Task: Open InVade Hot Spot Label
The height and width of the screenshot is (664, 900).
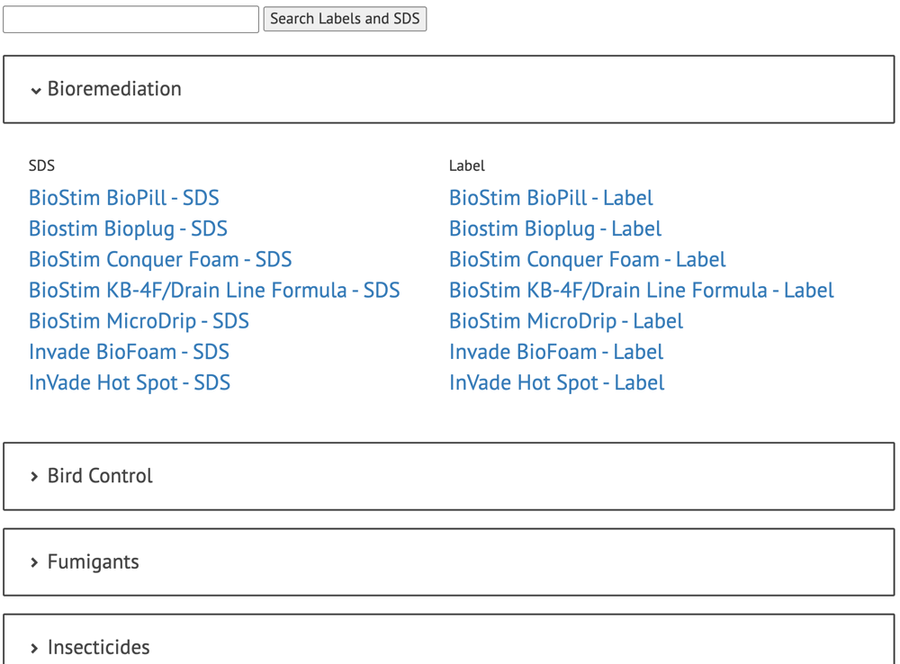Action: tap(557, 383)
